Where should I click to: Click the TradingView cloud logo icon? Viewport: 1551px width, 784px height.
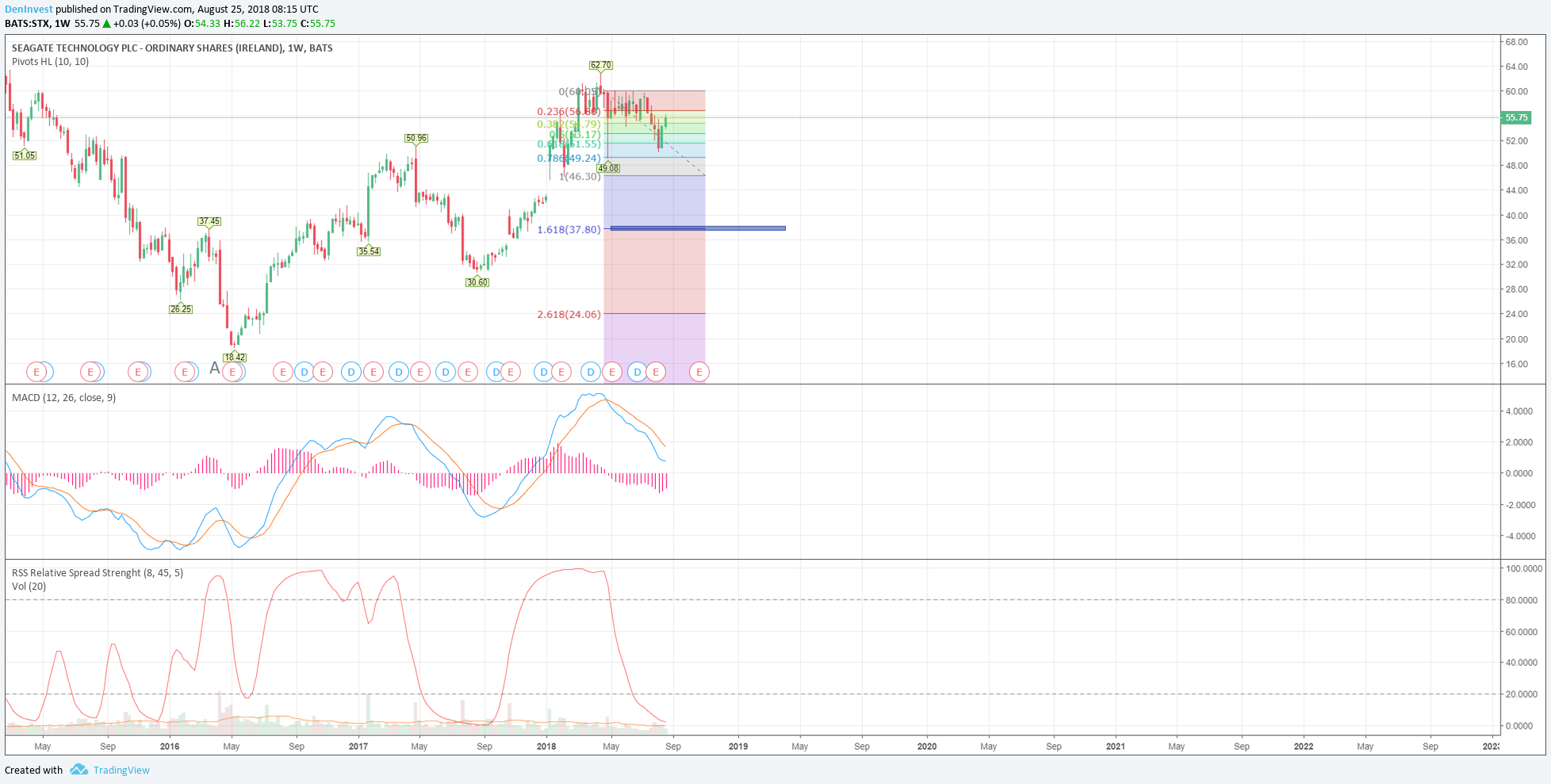tap(79, 770)
